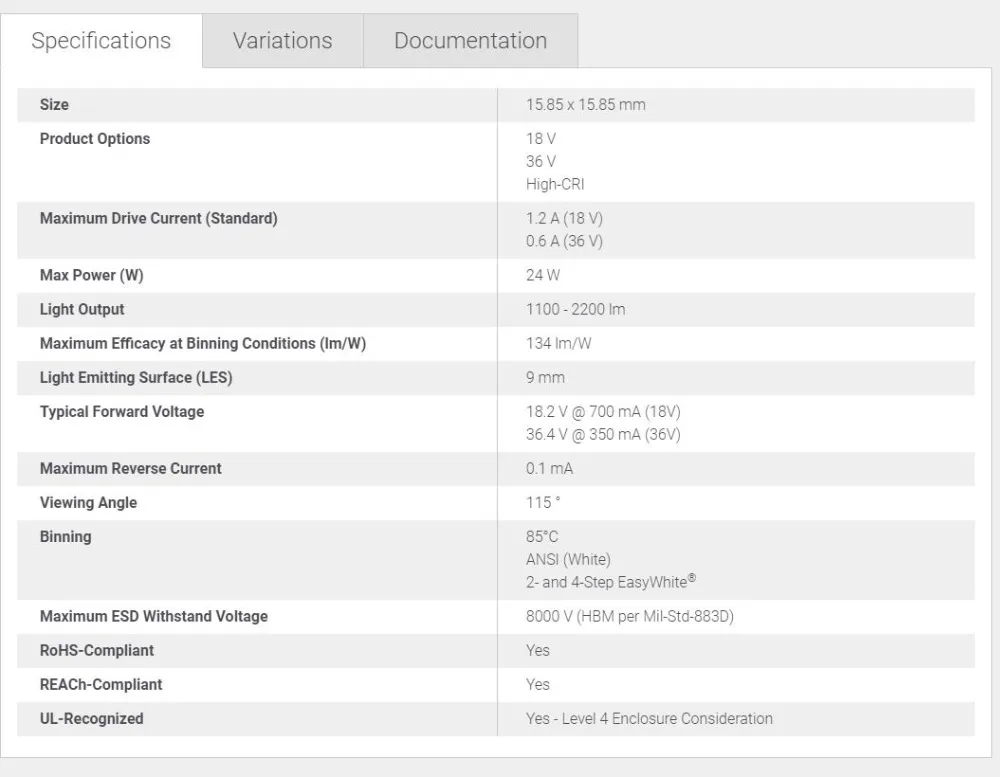
Task: Click the 'Maximum Reverse Current' label
Action: point(131,469)
